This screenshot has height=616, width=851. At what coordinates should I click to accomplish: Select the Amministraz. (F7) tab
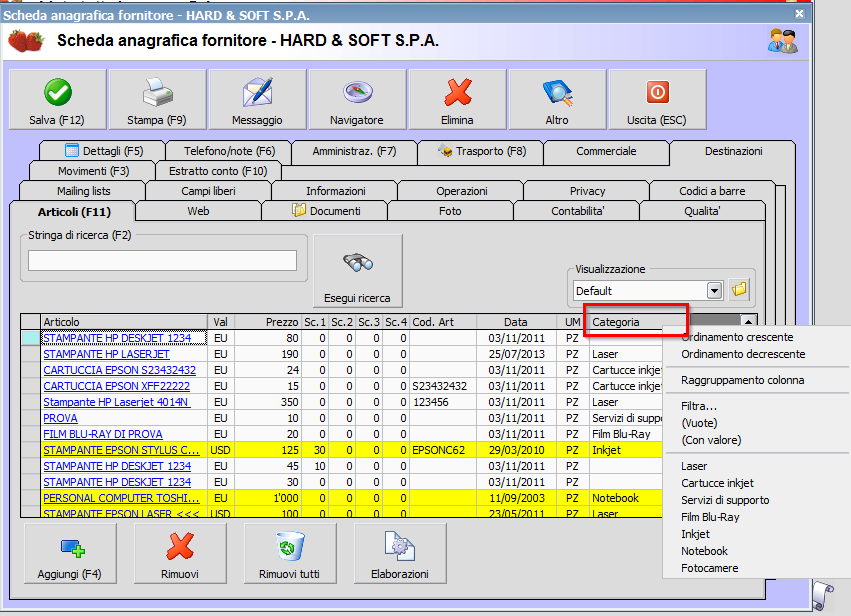point(354,151)
